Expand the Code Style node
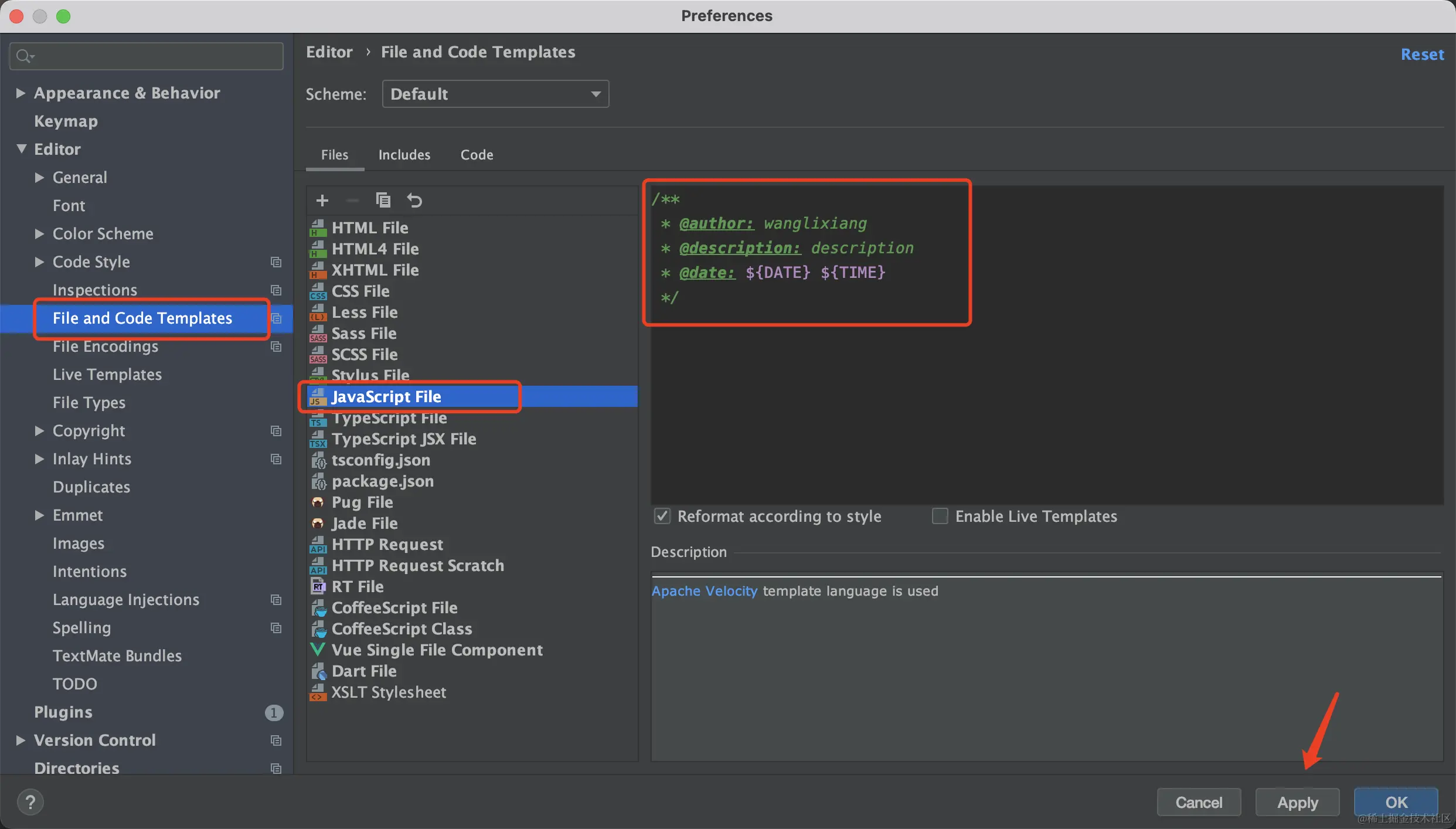 click(x=39, y=261)
